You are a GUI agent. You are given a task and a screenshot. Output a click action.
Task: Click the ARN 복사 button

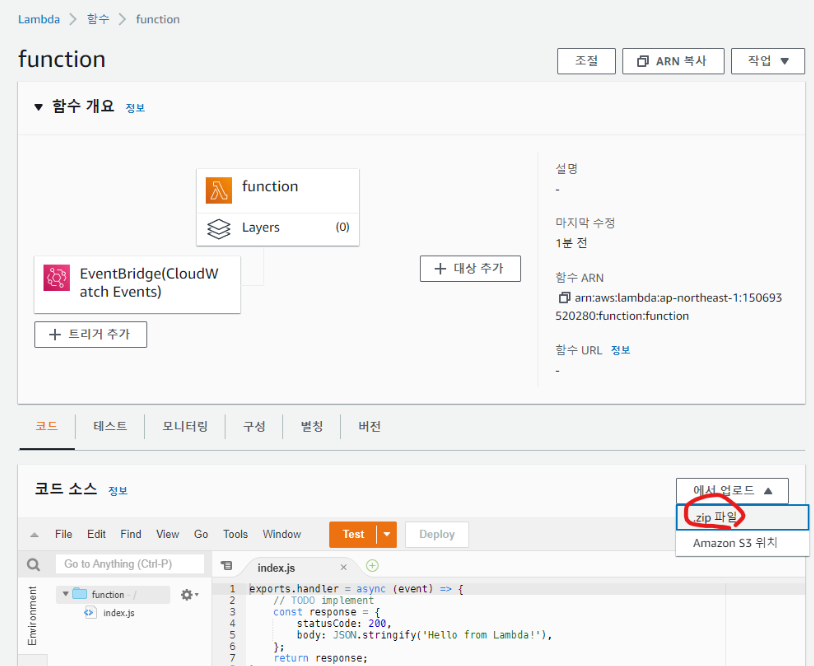click(673, 61)
